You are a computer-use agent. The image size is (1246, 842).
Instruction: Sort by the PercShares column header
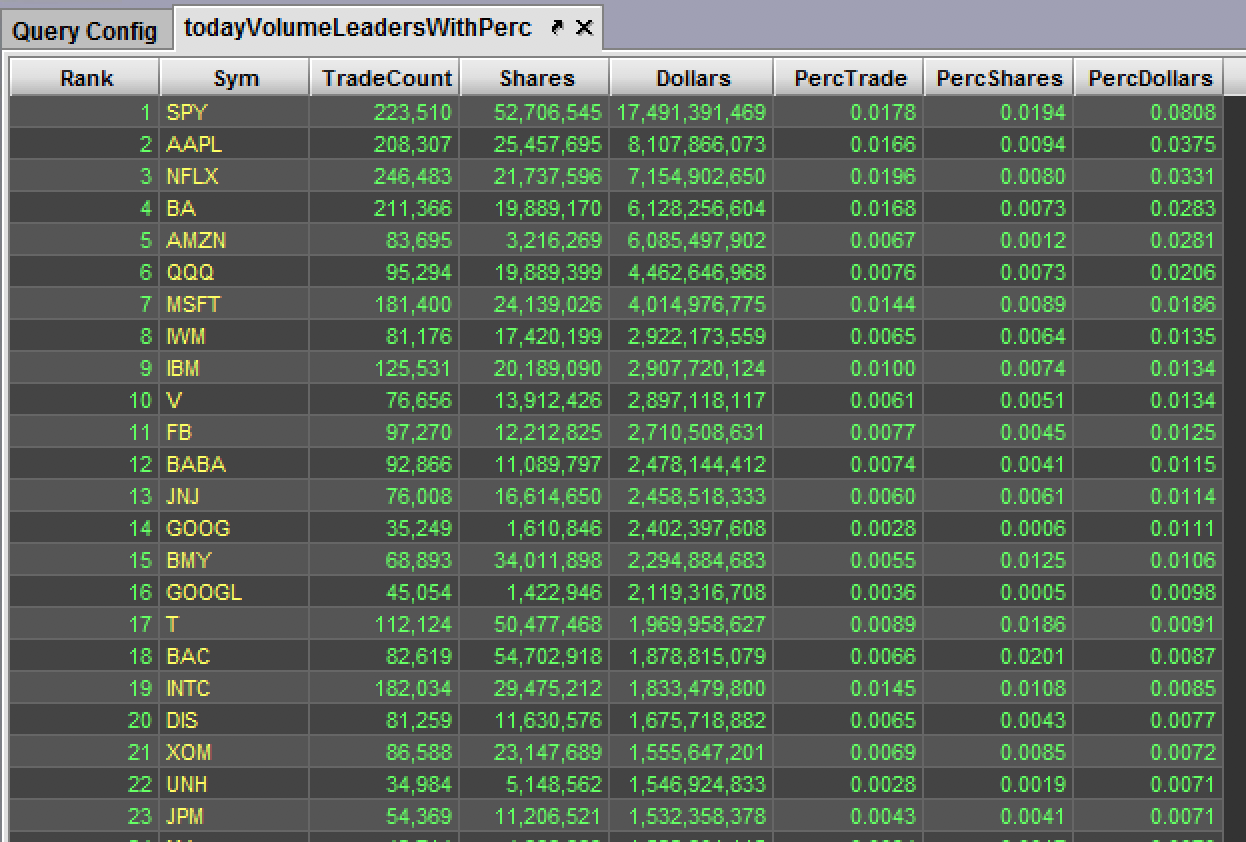coord(999,78)
